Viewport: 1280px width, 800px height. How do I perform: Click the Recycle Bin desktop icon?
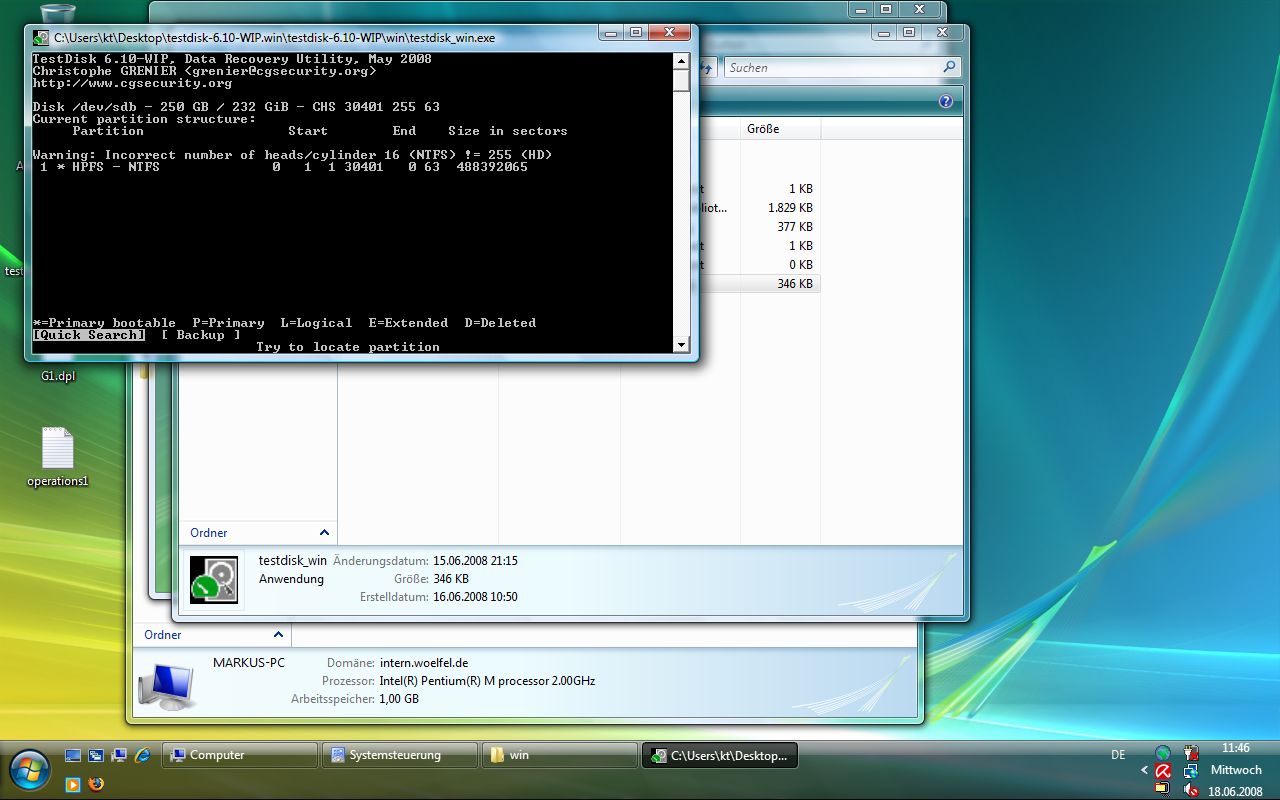[60, 14]
